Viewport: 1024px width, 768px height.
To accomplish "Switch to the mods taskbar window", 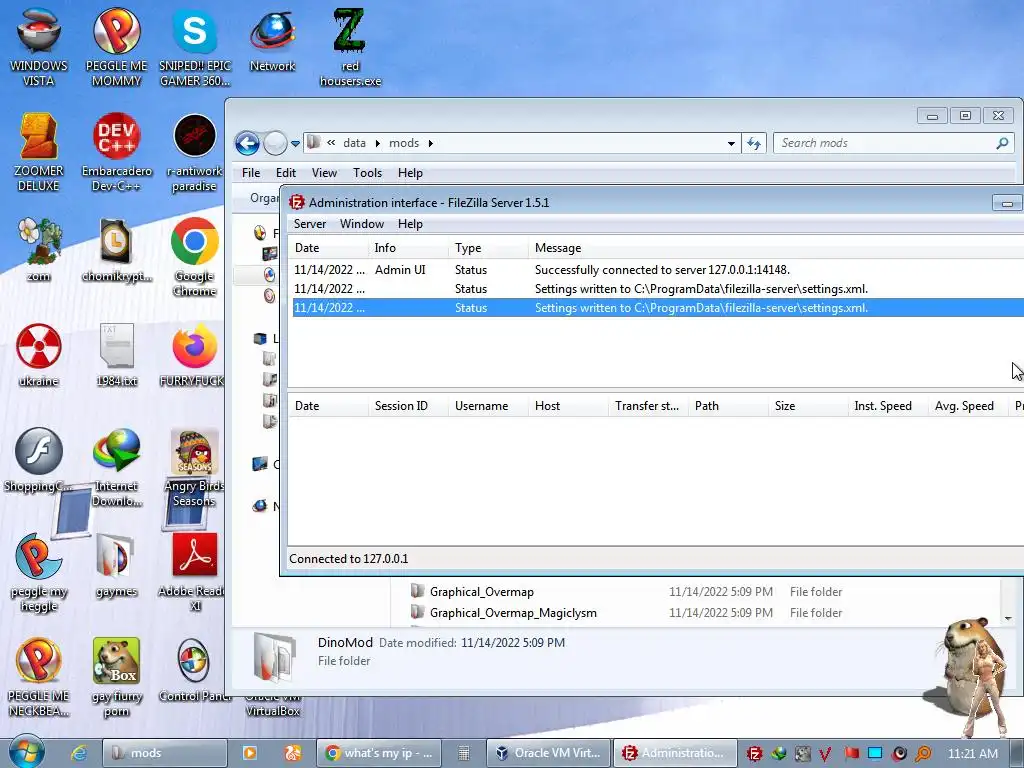I will (165, 753).
